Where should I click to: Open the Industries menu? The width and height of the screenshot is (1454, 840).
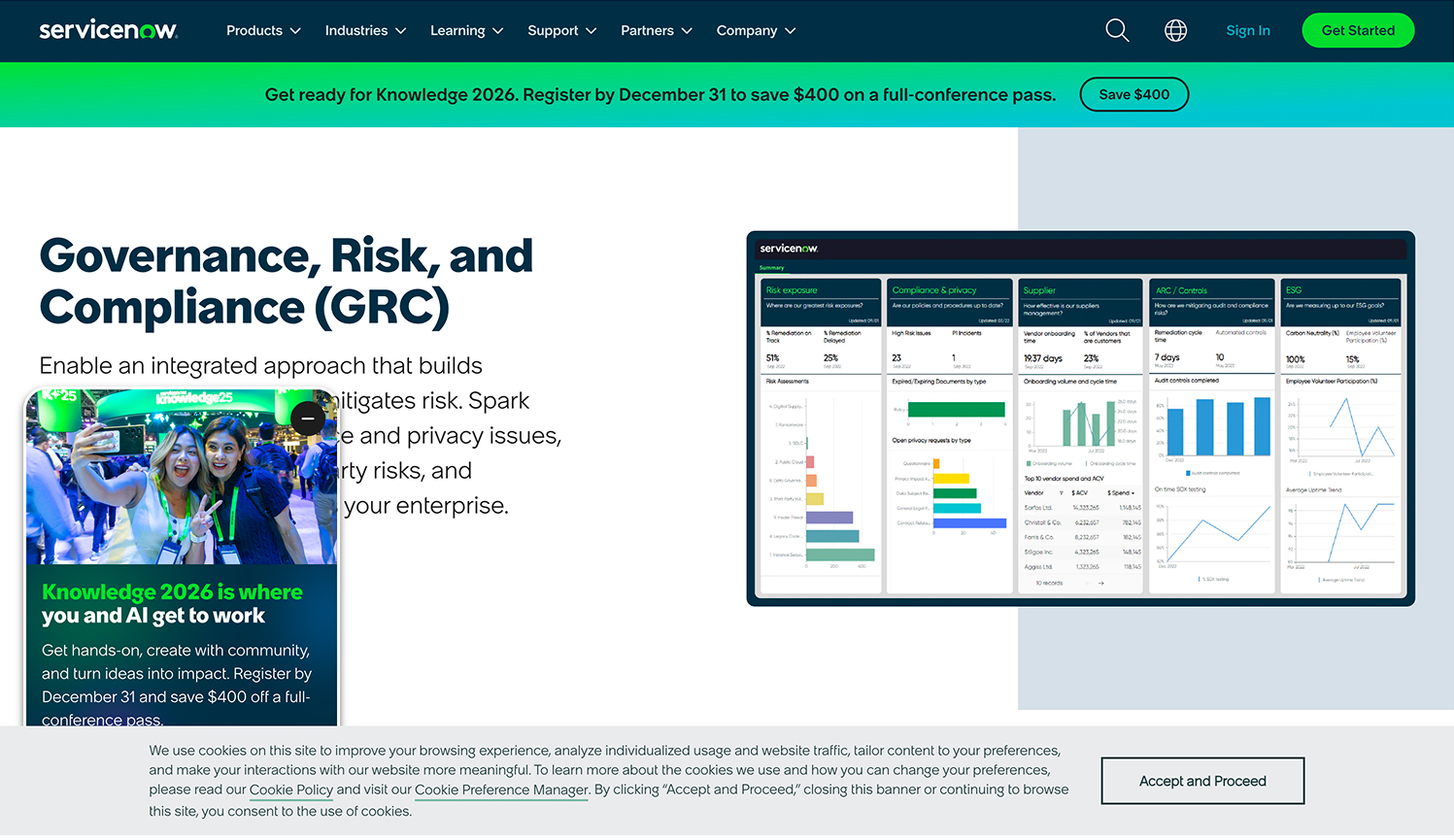pyautogui.click(x=364, y=30)
